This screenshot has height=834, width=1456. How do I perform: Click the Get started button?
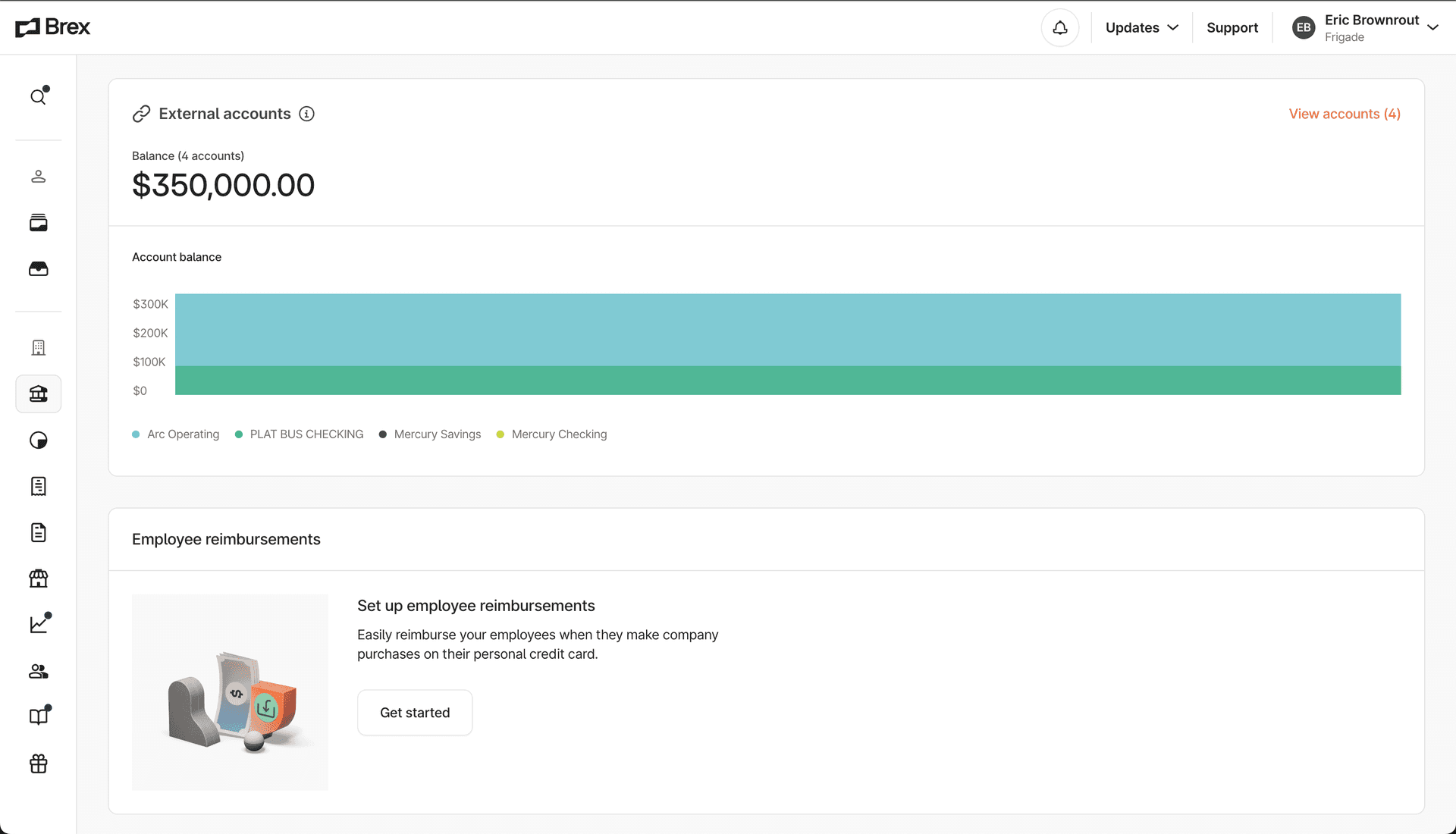(x=415, y=713)
